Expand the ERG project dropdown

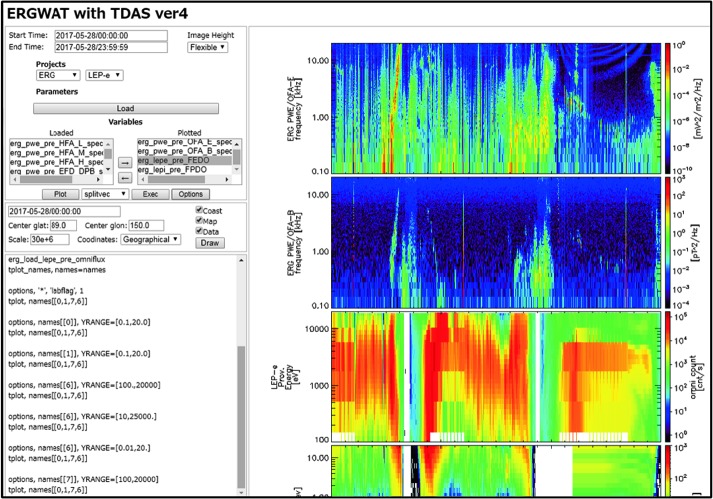tap(59, 75)
